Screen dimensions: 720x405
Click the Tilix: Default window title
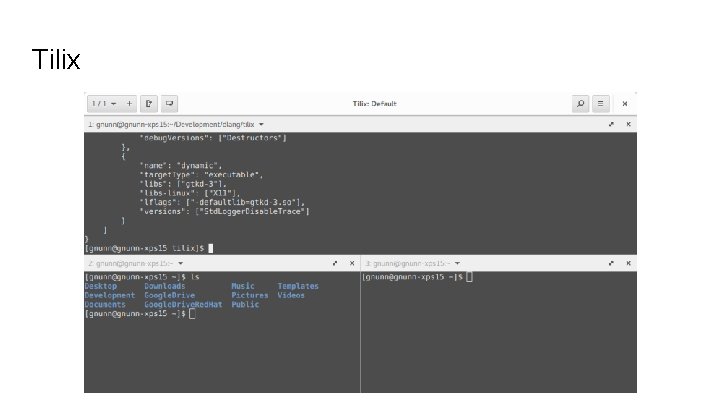pyautogui.click(x=374, y=104)
